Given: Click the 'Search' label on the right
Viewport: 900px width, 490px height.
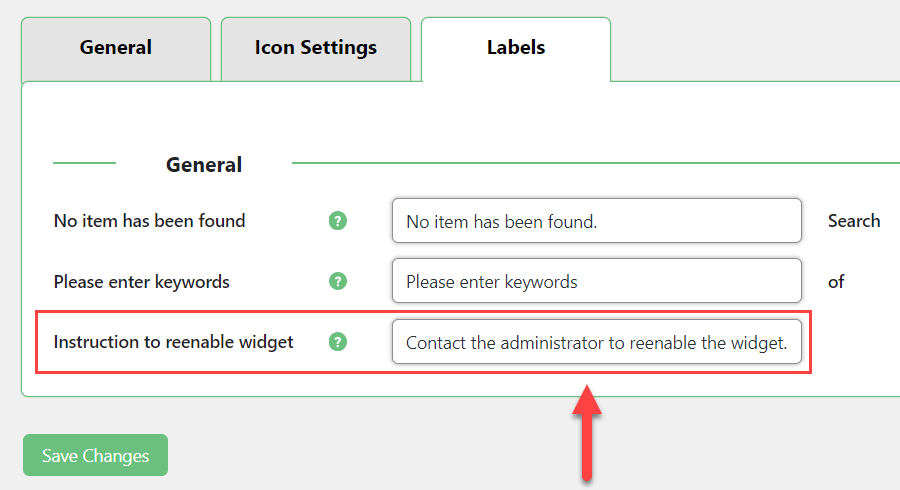Looking at the screenshot, I should coord(854,221).
